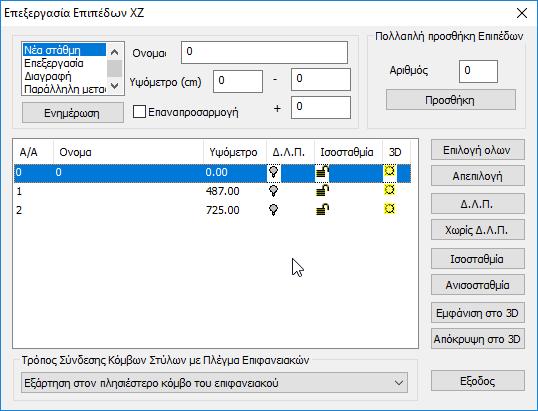Click scroll-down arrow of action list

115,85
